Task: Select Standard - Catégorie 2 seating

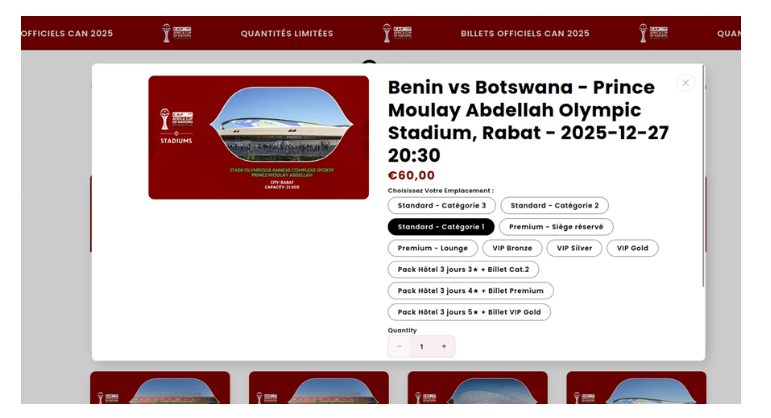Action: [554, 206]
